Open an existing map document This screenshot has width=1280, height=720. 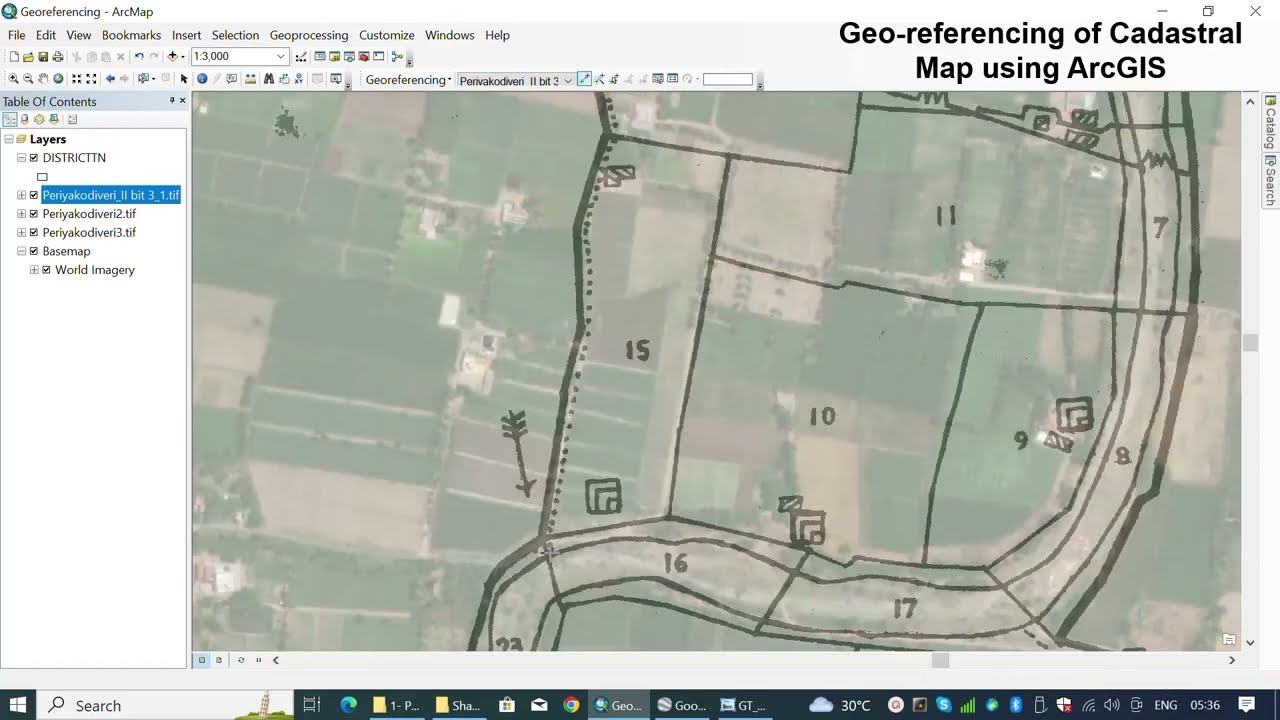click(29, 57)
